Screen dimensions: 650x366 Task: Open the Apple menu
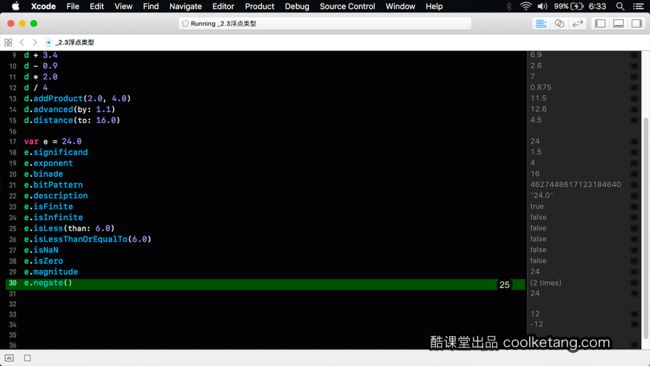(15, 6)
